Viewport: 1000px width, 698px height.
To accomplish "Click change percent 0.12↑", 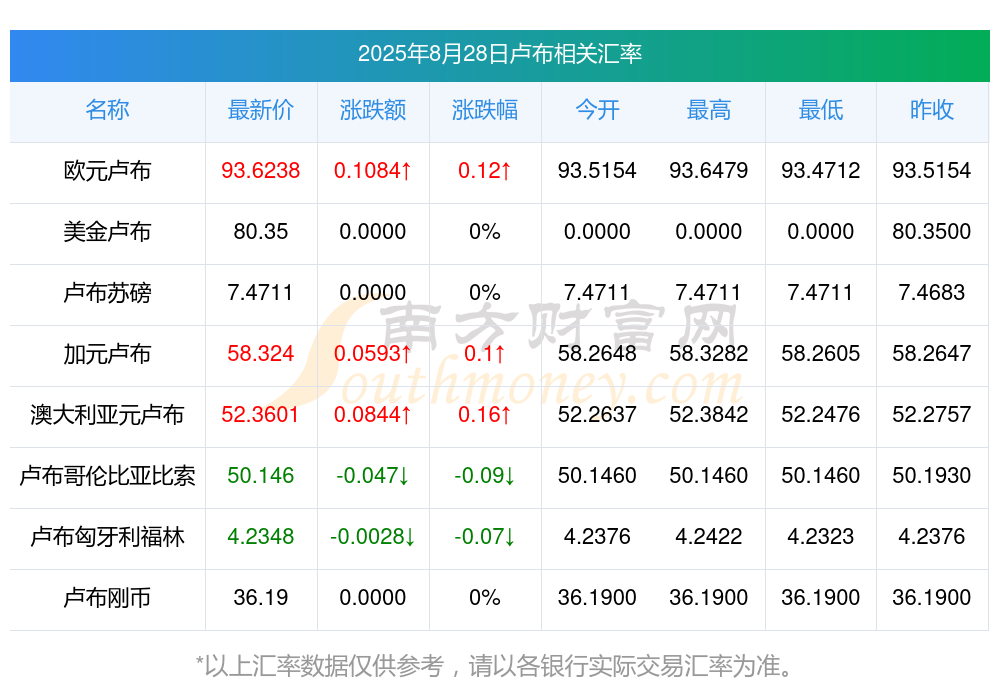I will pos(485,171).
